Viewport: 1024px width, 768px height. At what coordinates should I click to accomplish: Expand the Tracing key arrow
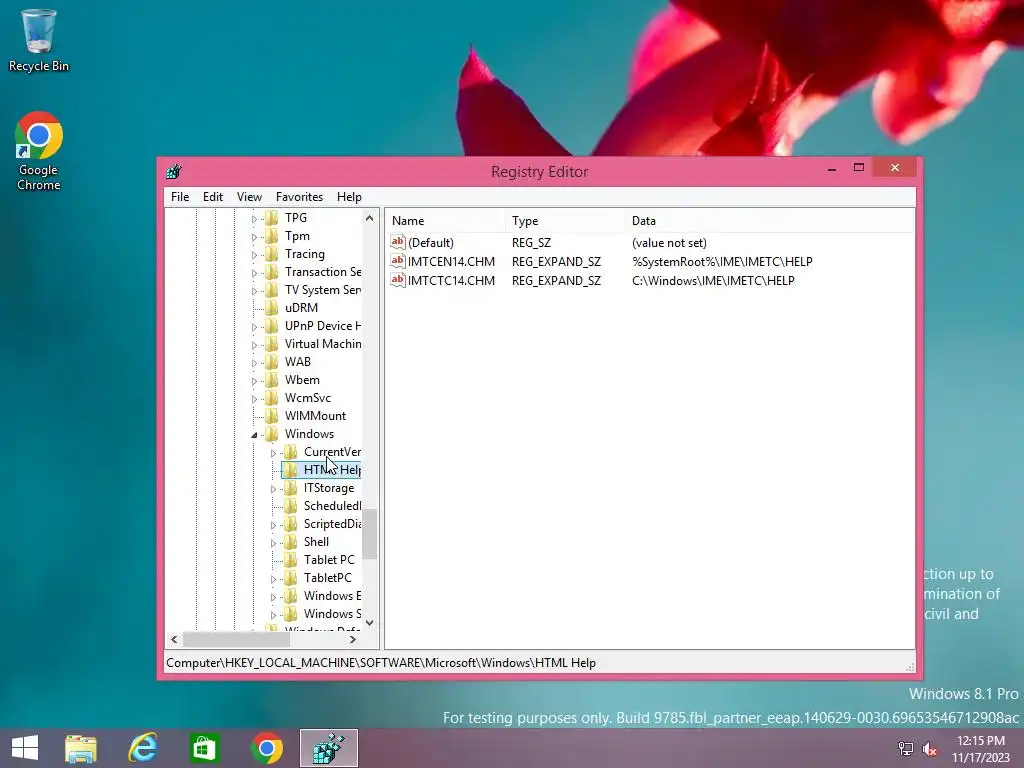[255, 255]
